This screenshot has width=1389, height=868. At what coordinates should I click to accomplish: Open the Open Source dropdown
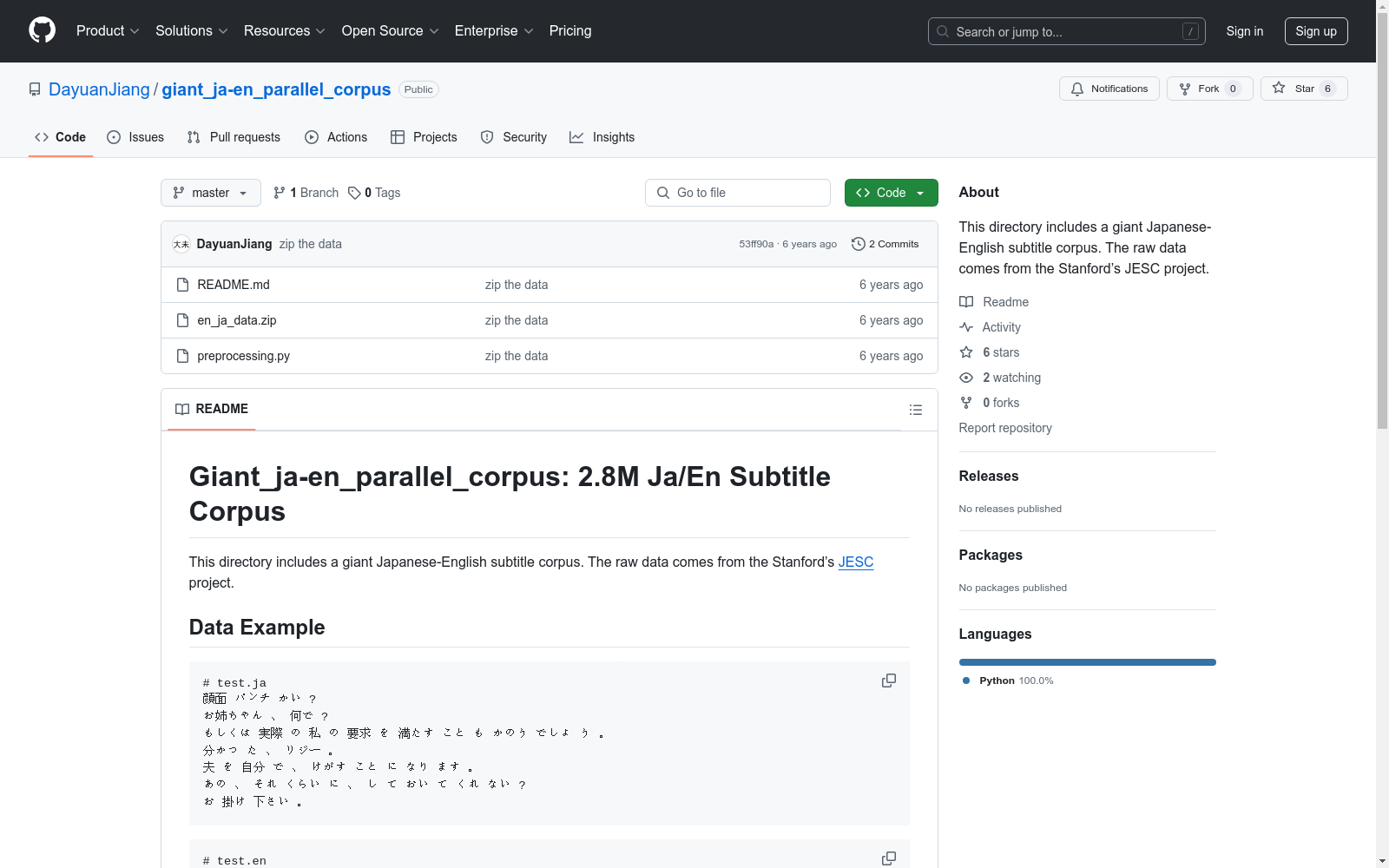click(391, 30)
